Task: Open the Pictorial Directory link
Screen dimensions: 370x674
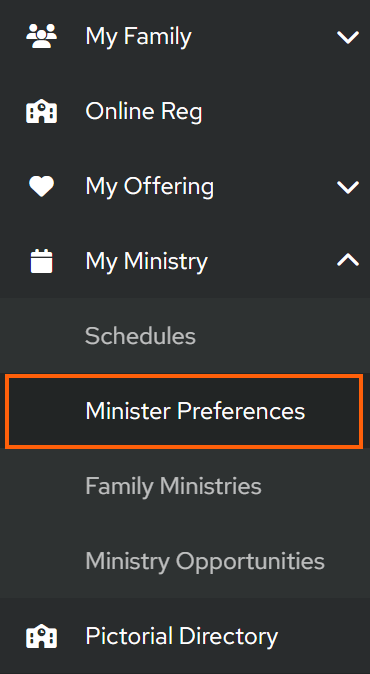Action: point(181,637)
